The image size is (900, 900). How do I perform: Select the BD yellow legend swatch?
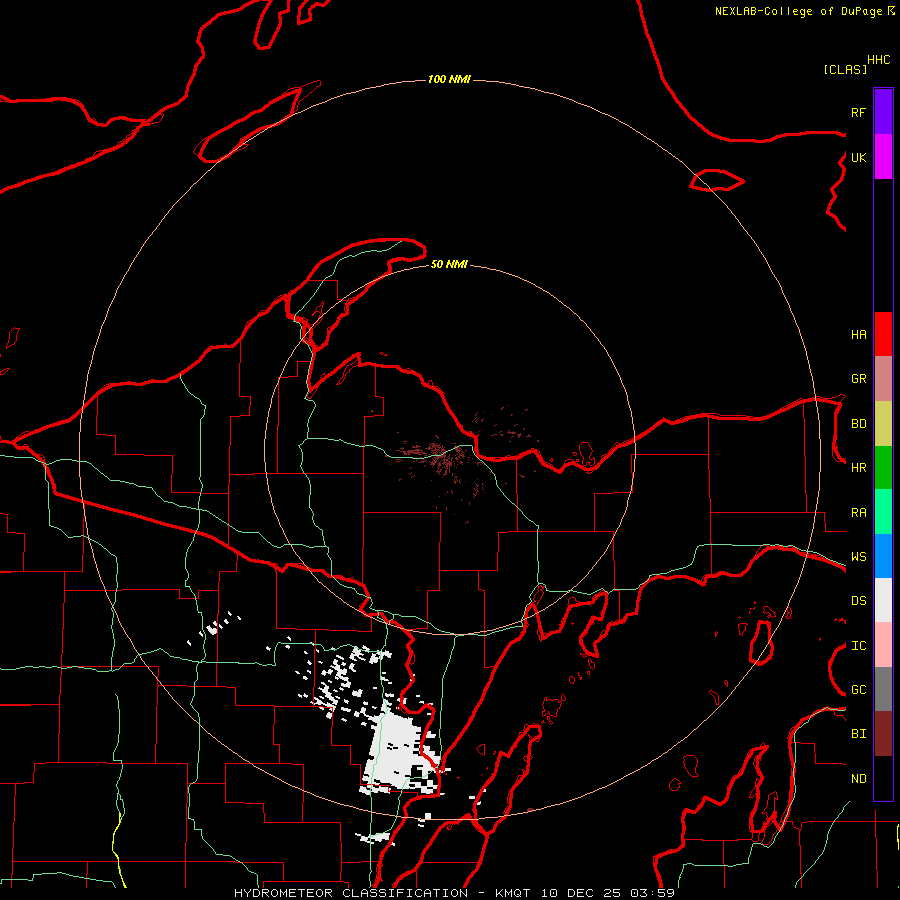coord(883,424)
